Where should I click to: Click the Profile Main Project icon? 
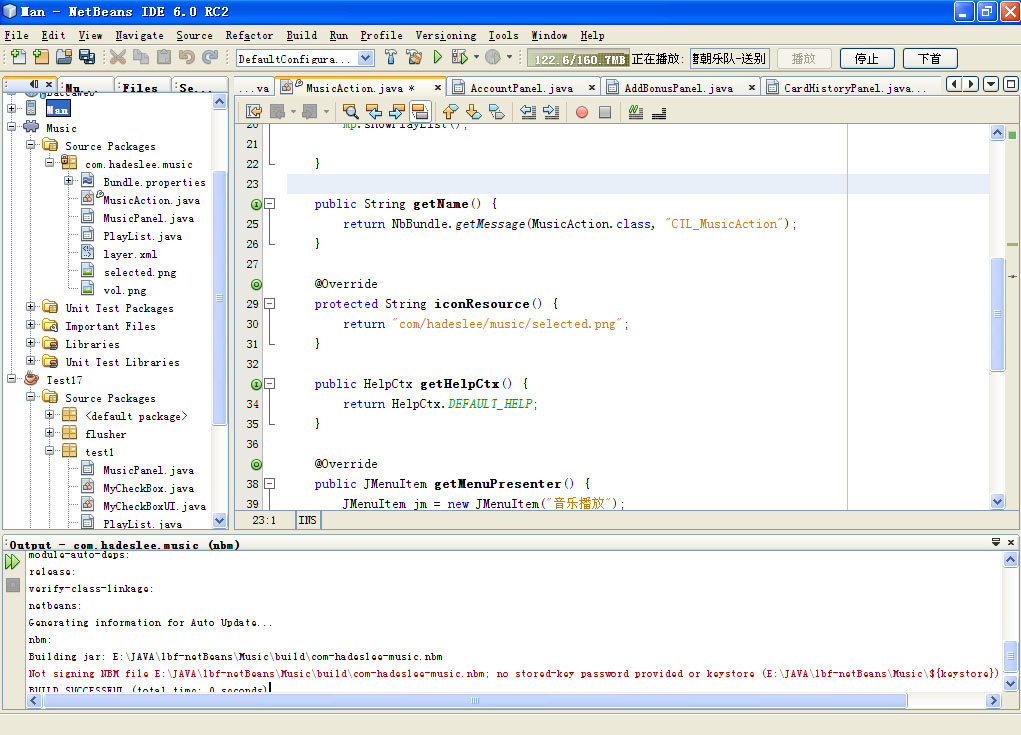point(493,57)
